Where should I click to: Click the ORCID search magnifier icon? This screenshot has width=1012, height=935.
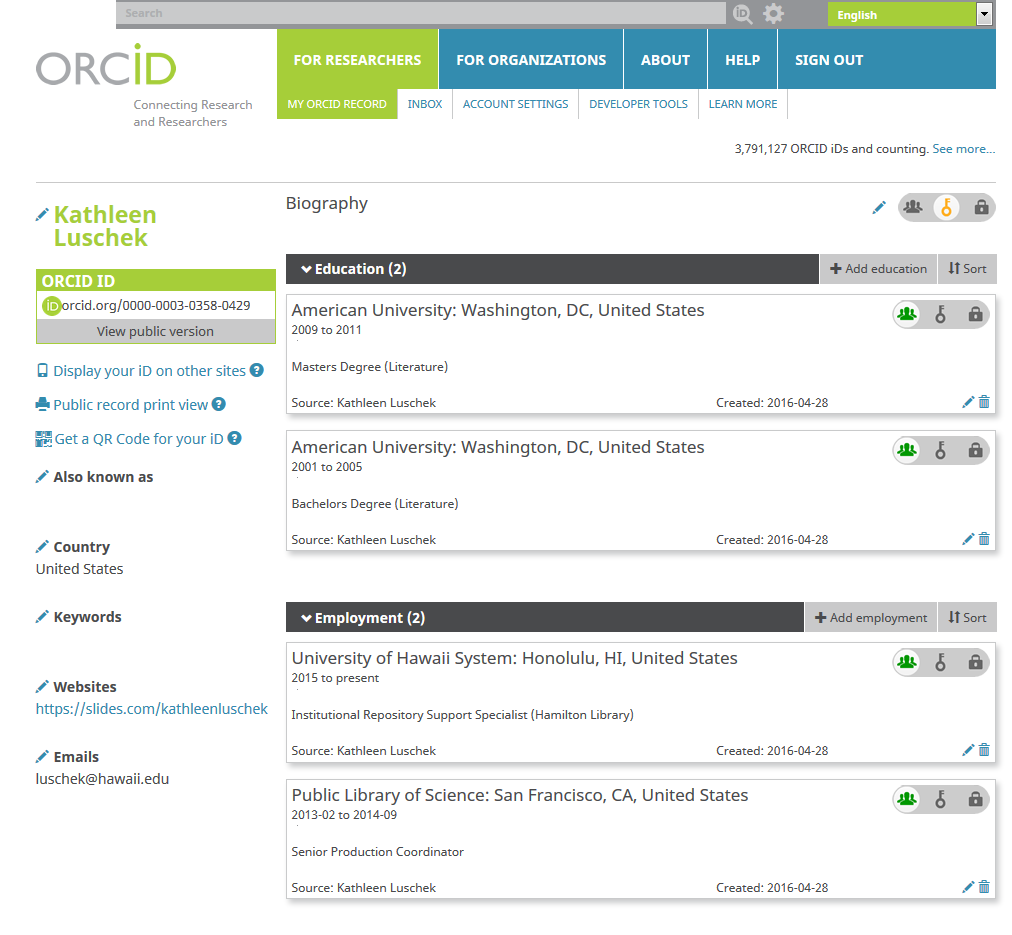point(743,14)
